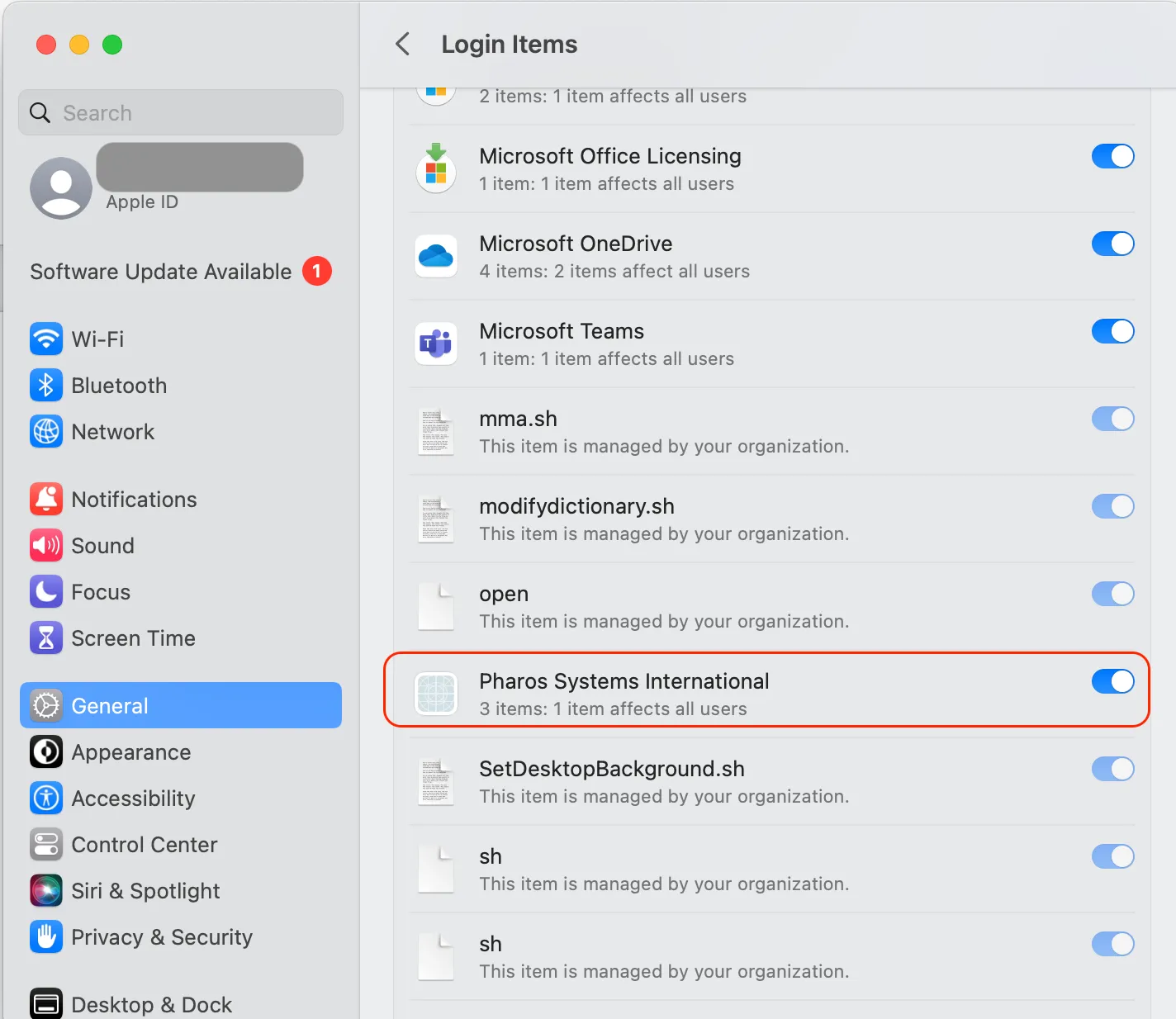Click the Microsoft OneDrive cloud icon
This screenshot has height=1019, width=1176.
tap(436, 256)
